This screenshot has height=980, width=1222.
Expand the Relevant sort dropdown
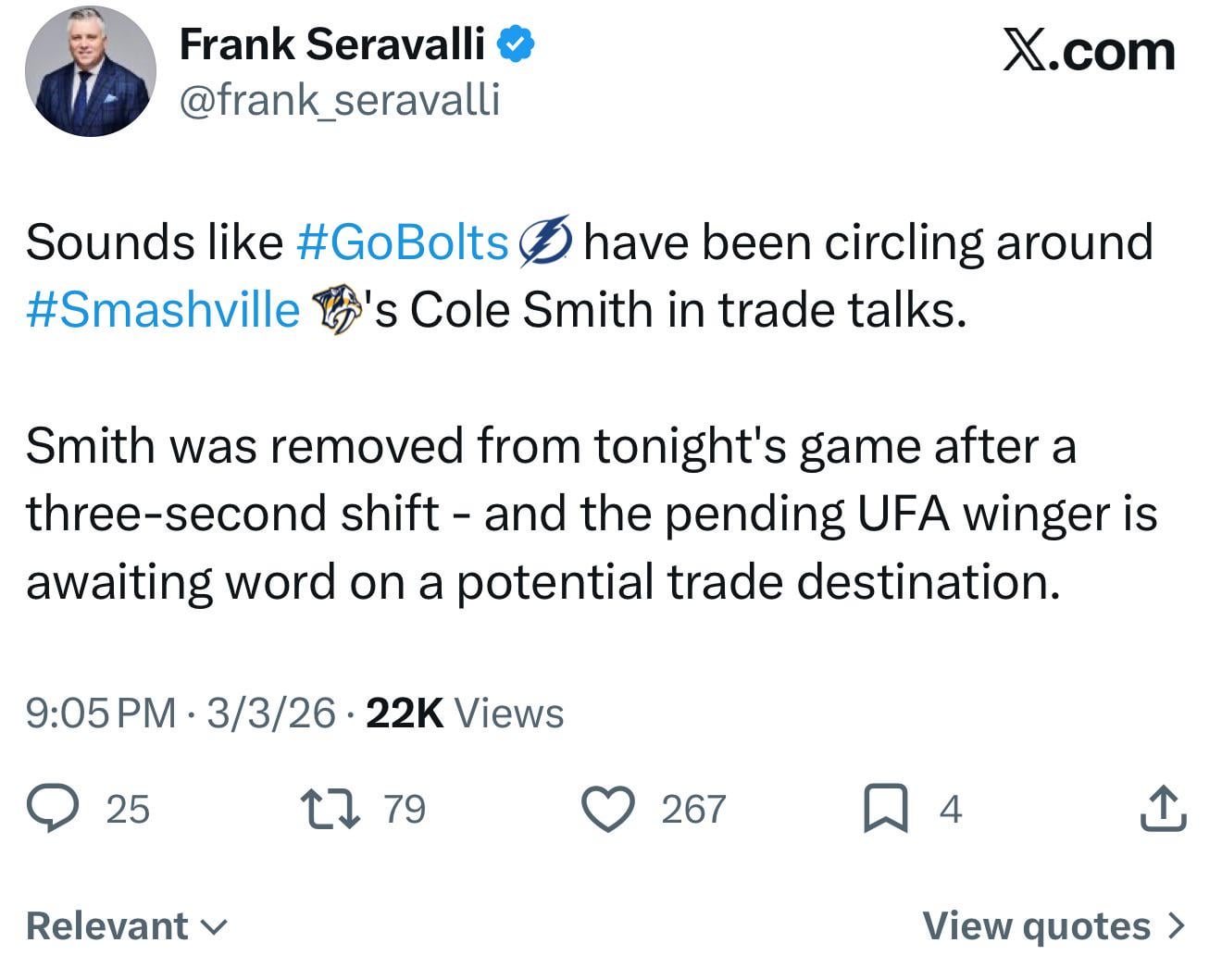[x=126, y=925]
